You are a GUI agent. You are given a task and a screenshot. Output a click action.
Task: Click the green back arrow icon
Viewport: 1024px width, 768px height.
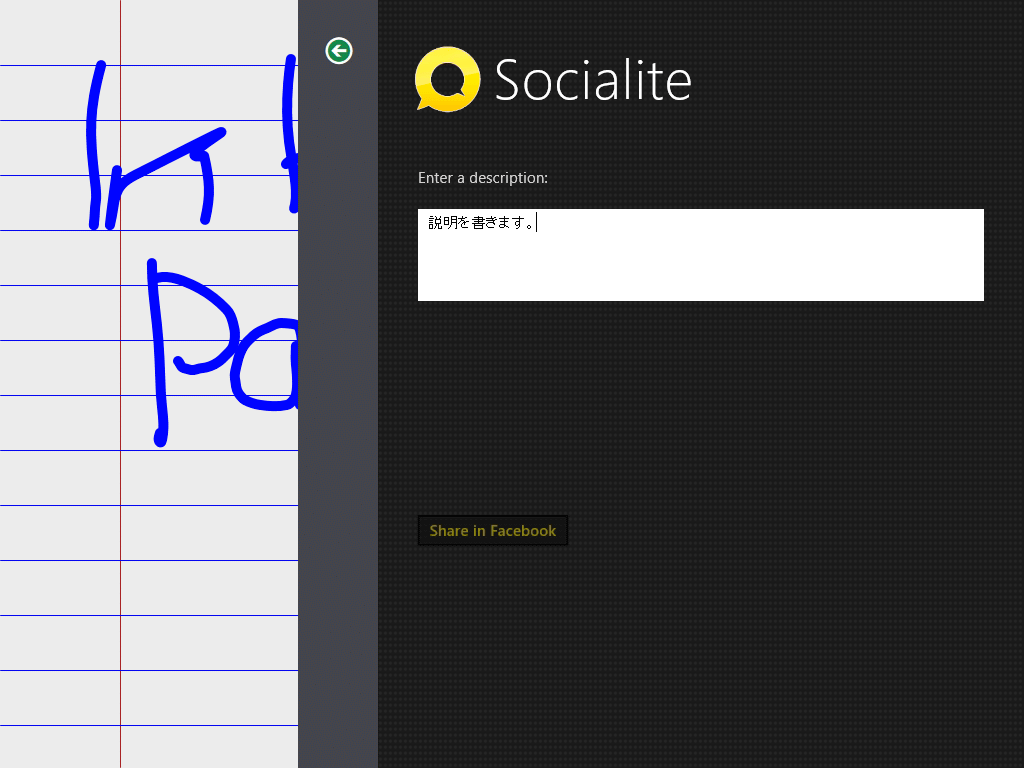coord(339,50)
